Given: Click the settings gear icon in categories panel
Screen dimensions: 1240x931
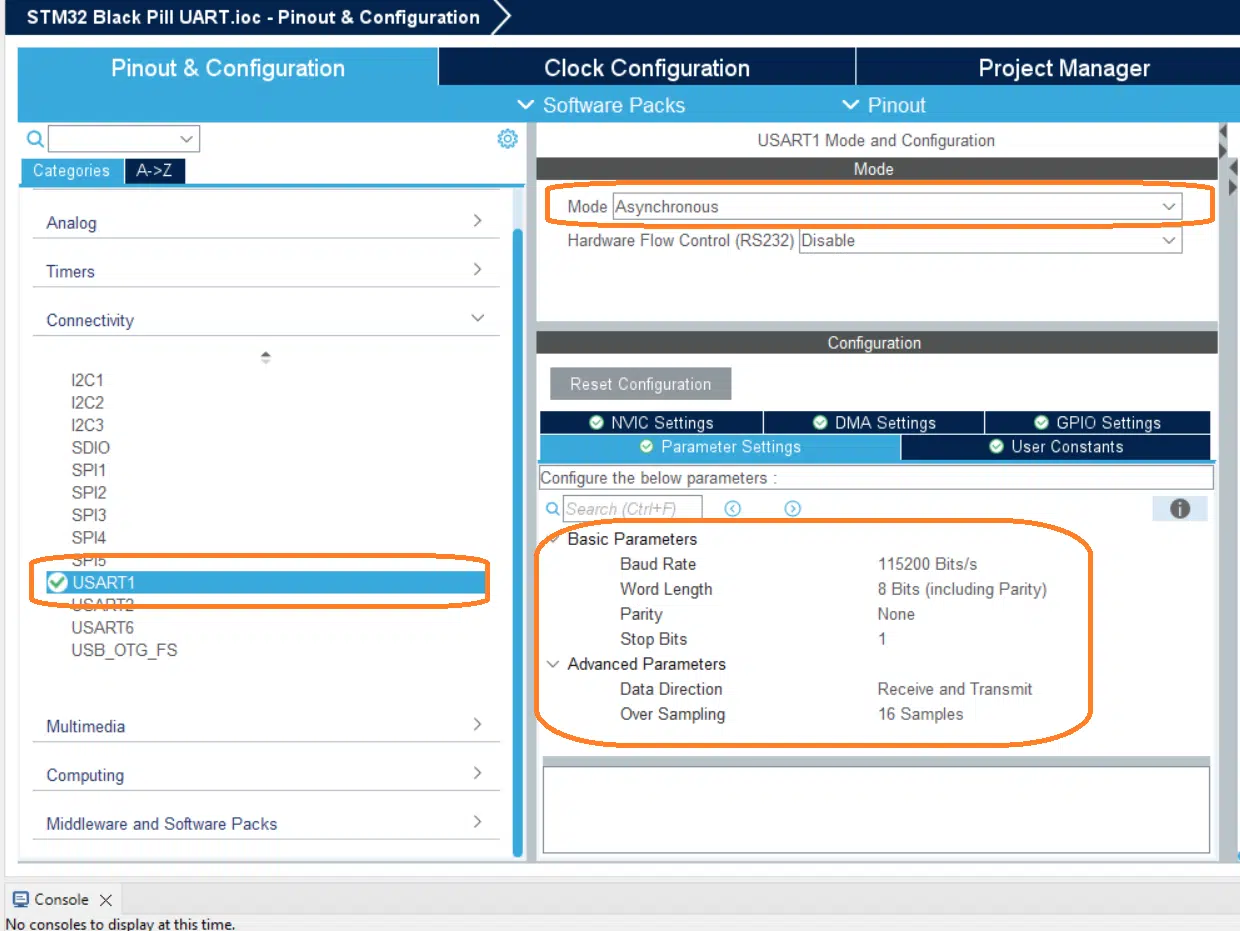Looking at the screenshot, I should pos(508,139).
